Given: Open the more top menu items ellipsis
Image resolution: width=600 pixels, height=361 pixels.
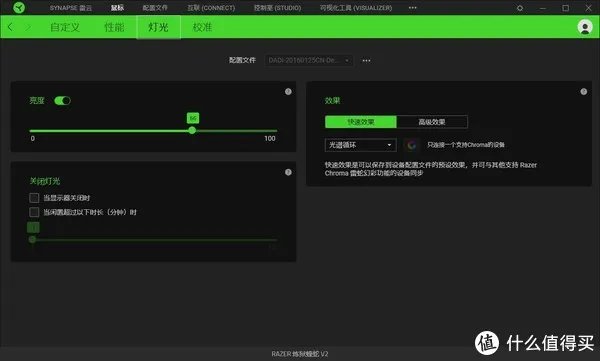Looking at the screenshot, I should (412, 8).
